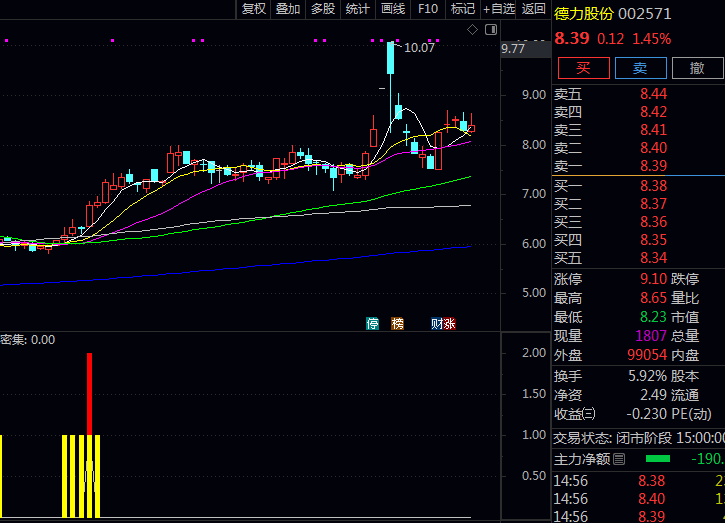Click the blue 卖 sell button
This screenshot has height=523, width=725.
click(640, 68)
